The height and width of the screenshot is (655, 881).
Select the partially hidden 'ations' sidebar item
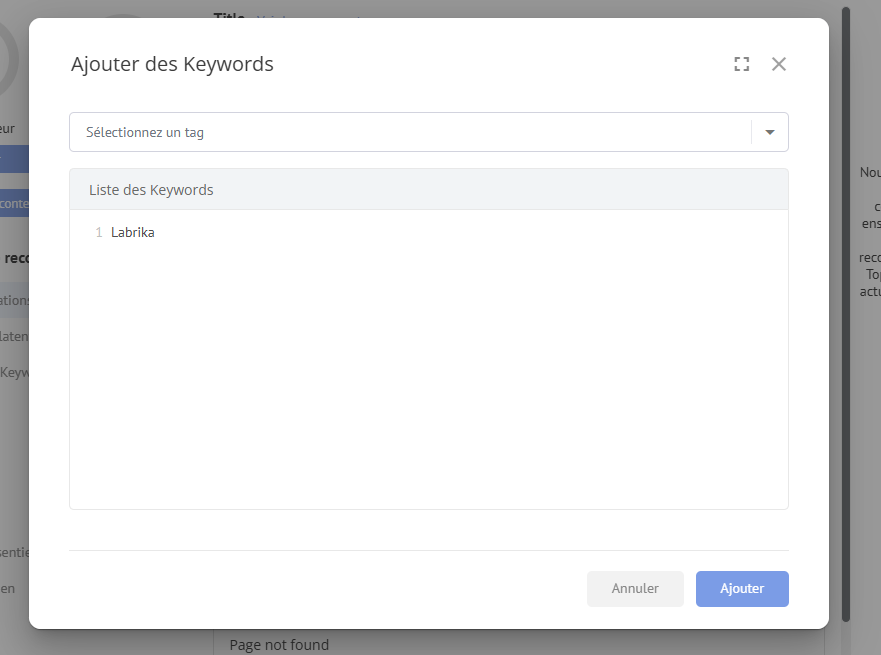(x=14, y=300)
